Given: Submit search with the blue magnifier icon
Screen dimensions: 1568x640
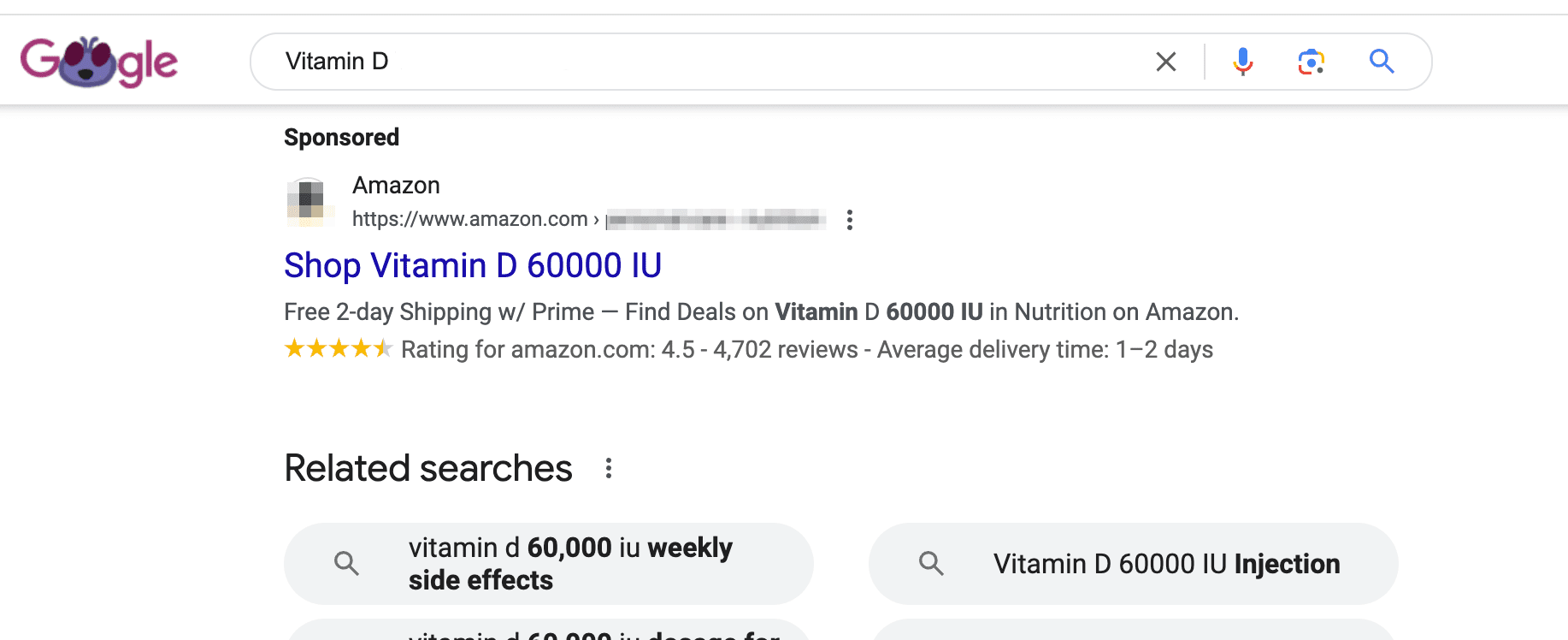Looking at the screenshot, I should pos(1382,62).
